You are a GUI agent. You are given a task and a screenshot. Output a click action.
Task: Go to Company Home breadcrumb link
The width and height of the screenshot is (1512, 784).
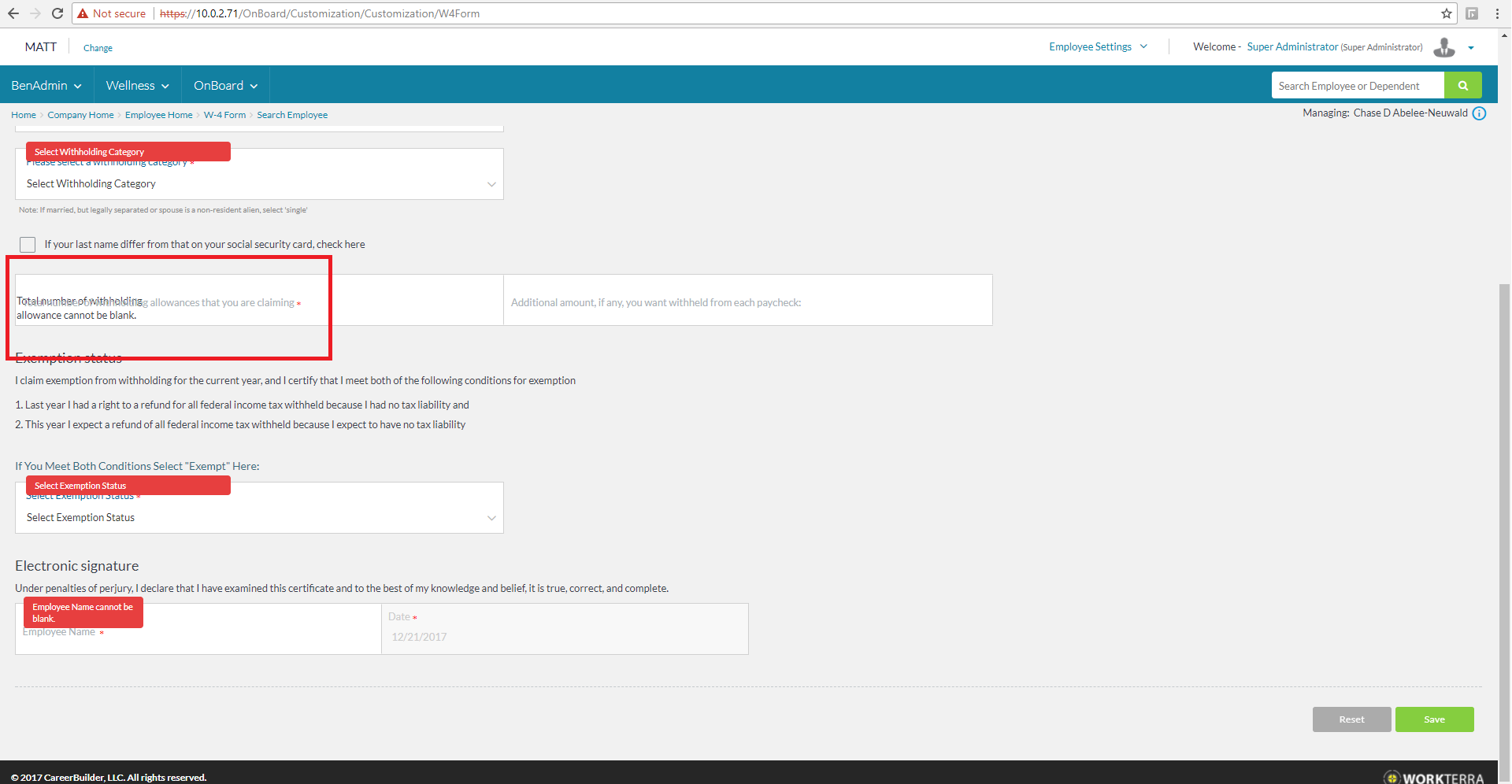point(80,115)
